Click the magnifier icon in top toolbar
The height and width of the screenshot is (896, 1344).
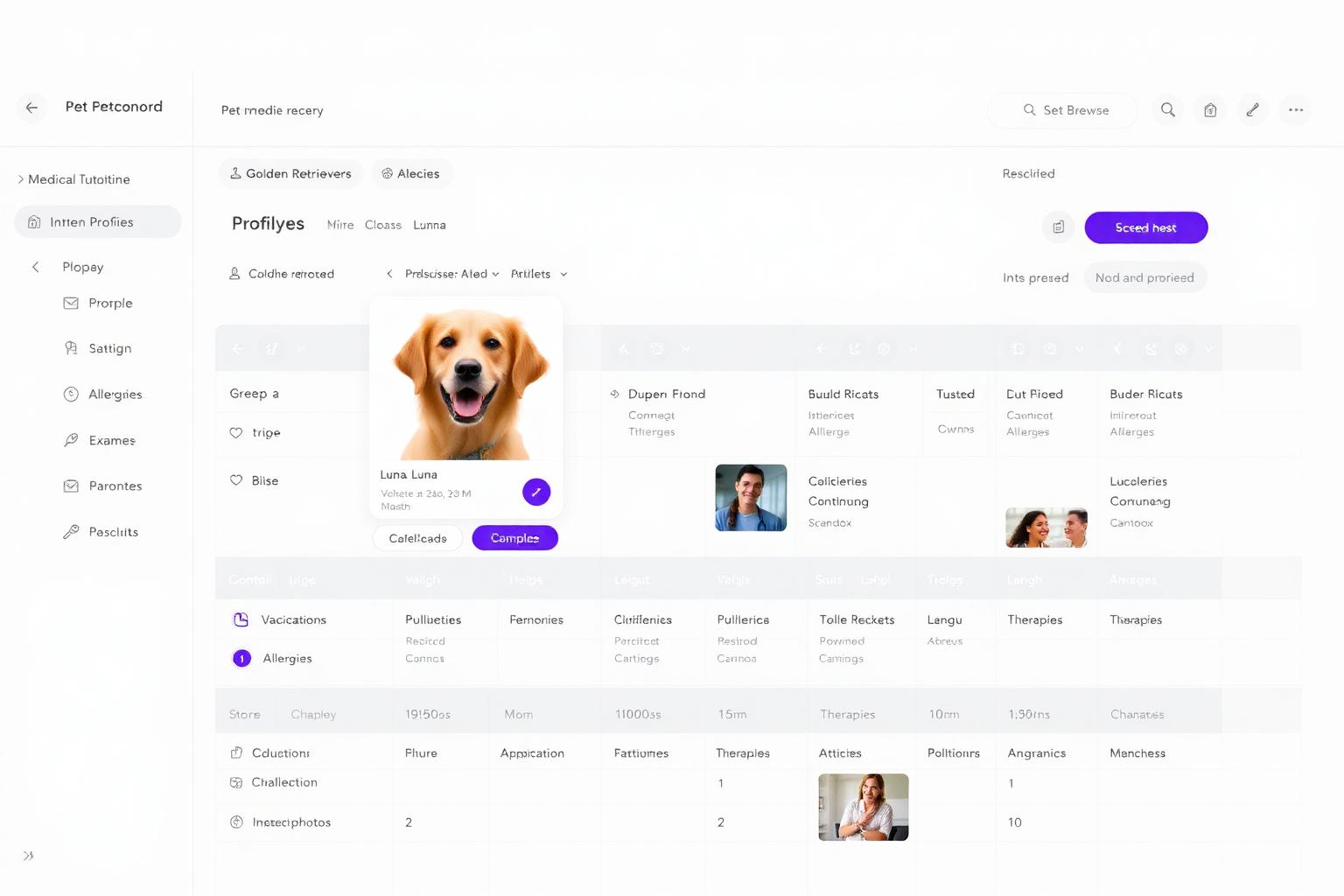pos(1168,110)
